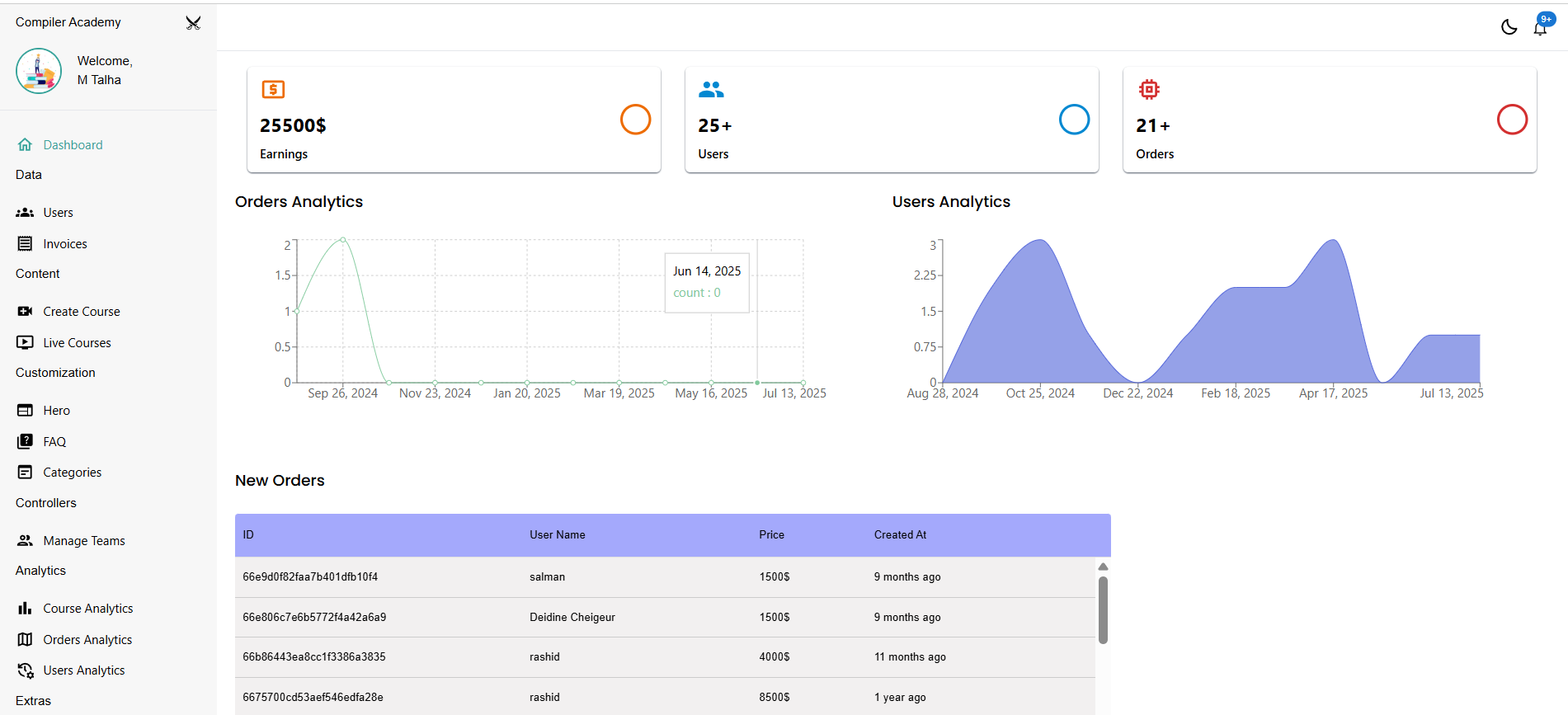
Task: Click the Jun 14, 2025 chart tooltip
Action: click(707, 282)
